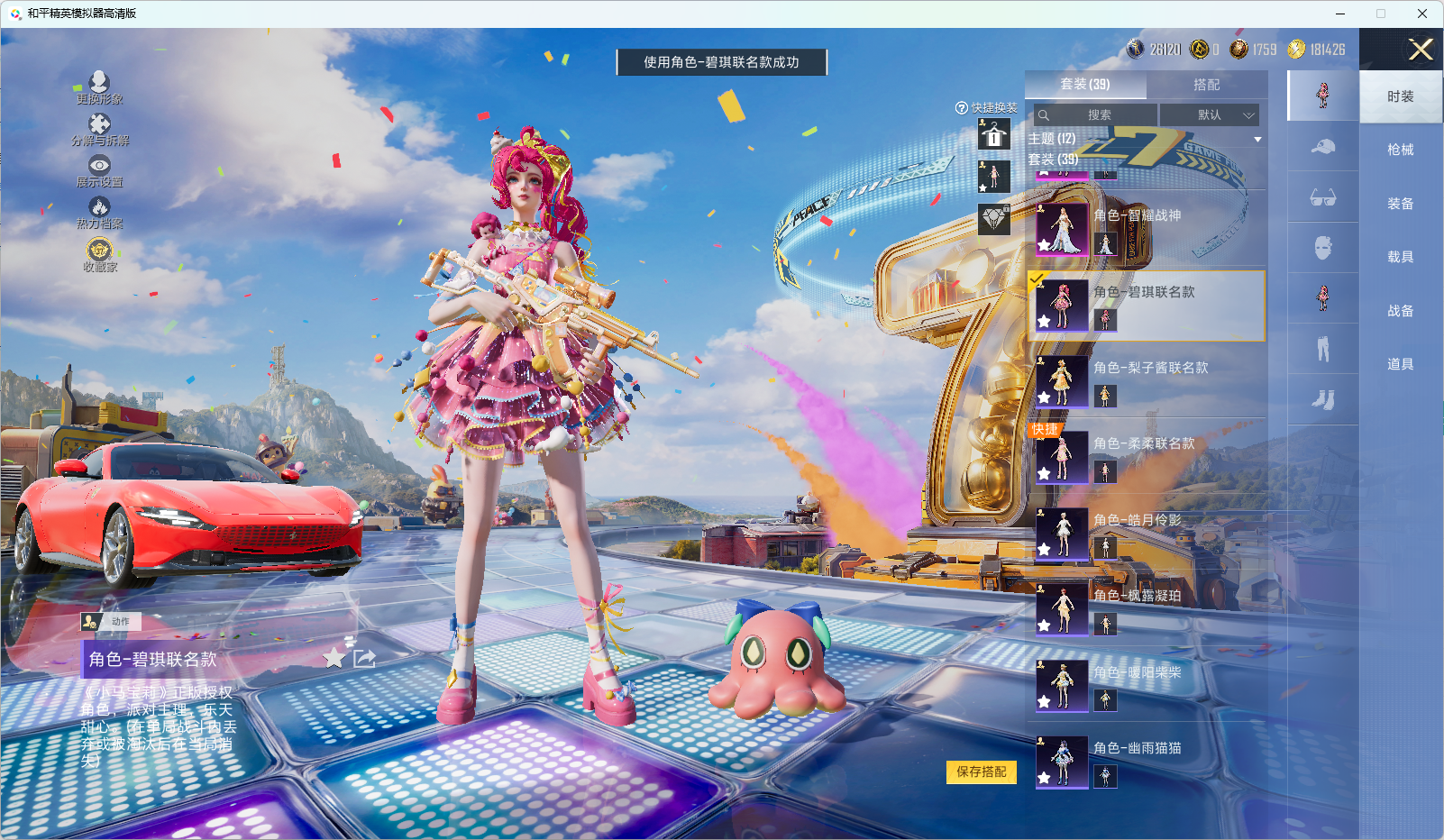Click the favorite star beside 角色-碧琪联名款 title
This screenshot has width=1444, height=840.
(334, 658)
